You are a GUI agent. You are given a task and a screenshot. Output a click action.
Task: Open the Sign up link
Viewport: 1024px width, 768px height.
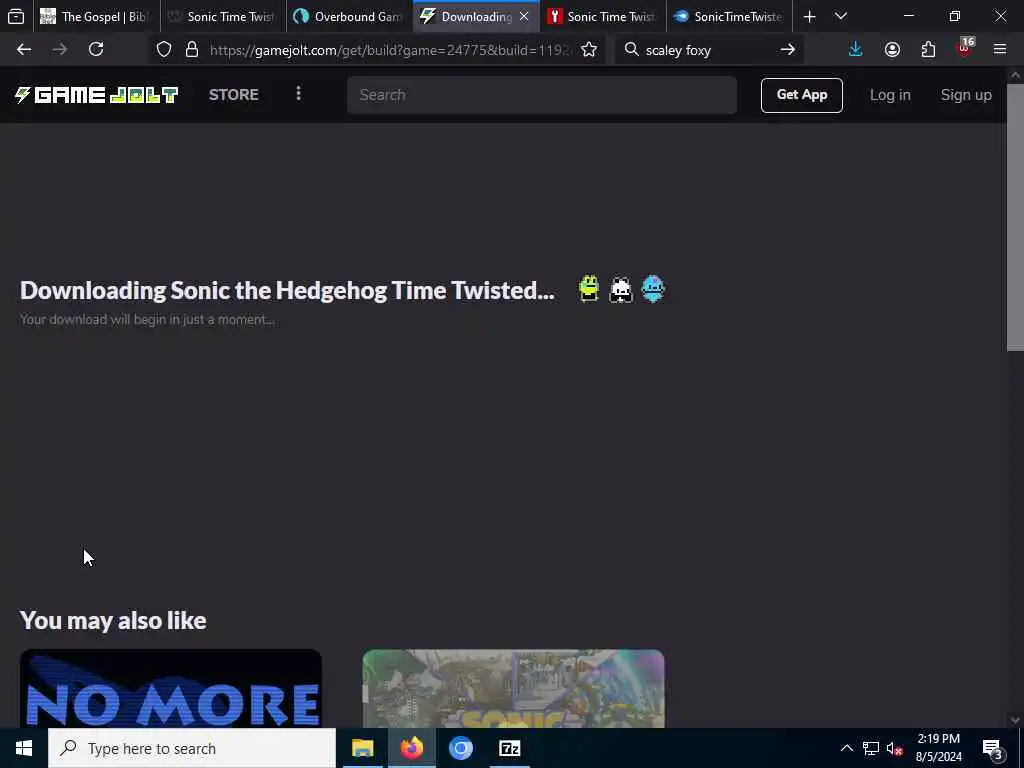click(965, 95)
